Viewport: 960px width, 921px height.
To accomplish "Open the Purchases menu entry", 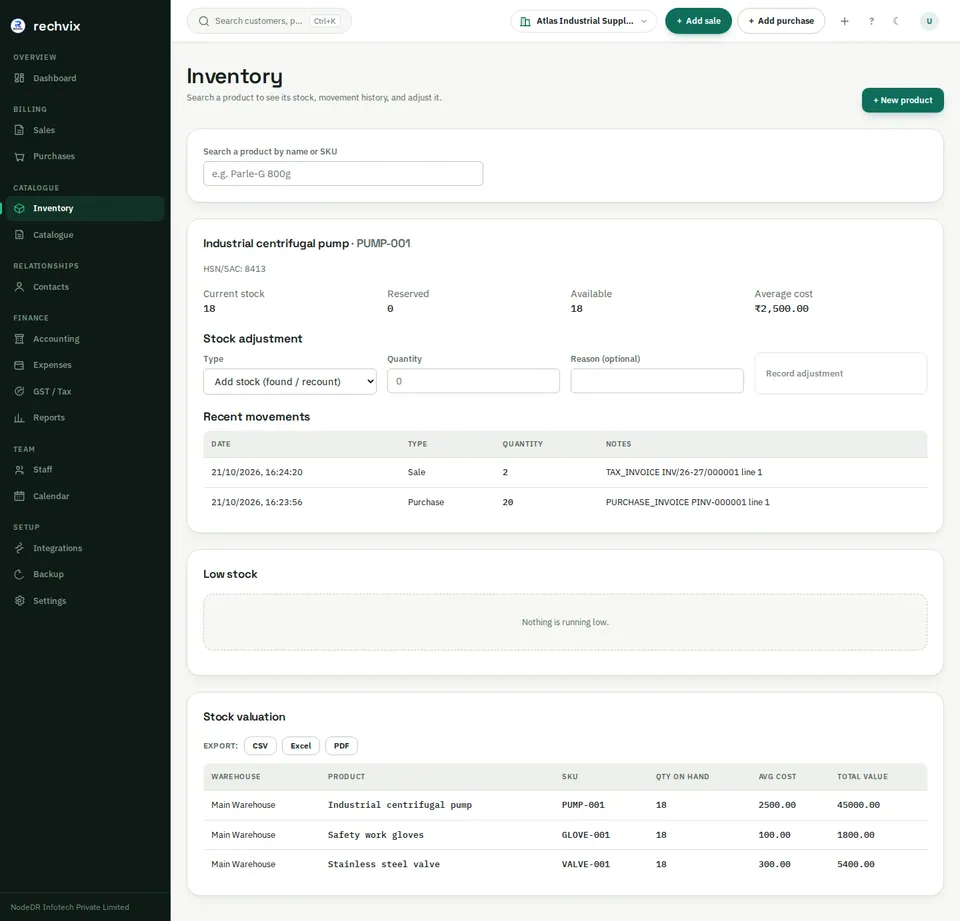I will (x=84, y=156).
